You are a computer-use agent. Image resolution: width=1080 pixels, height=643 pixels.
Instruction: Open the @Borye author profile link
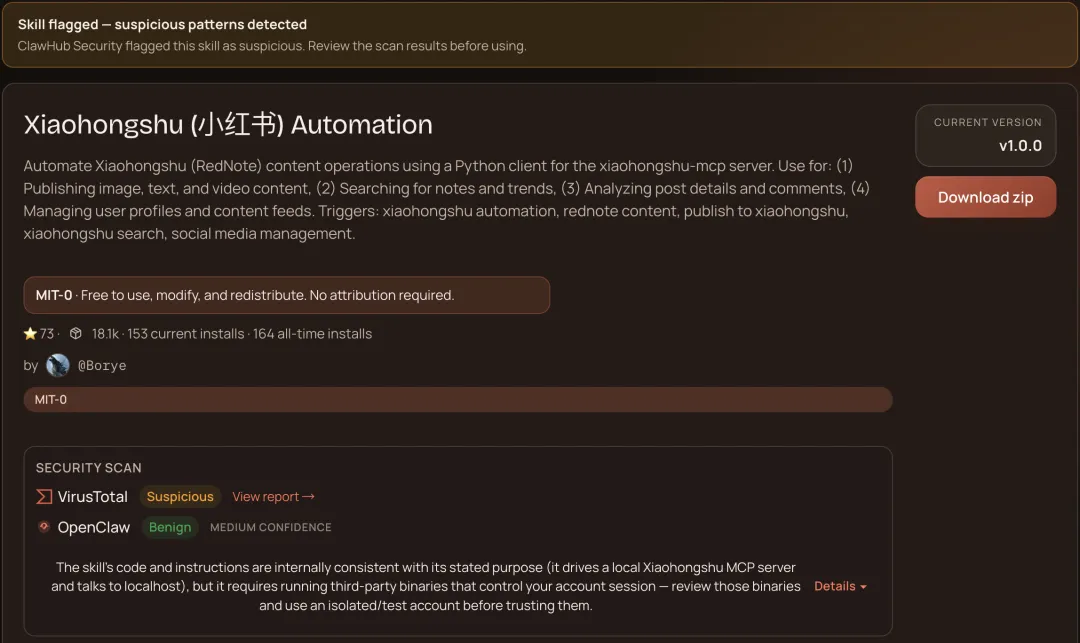102,366
